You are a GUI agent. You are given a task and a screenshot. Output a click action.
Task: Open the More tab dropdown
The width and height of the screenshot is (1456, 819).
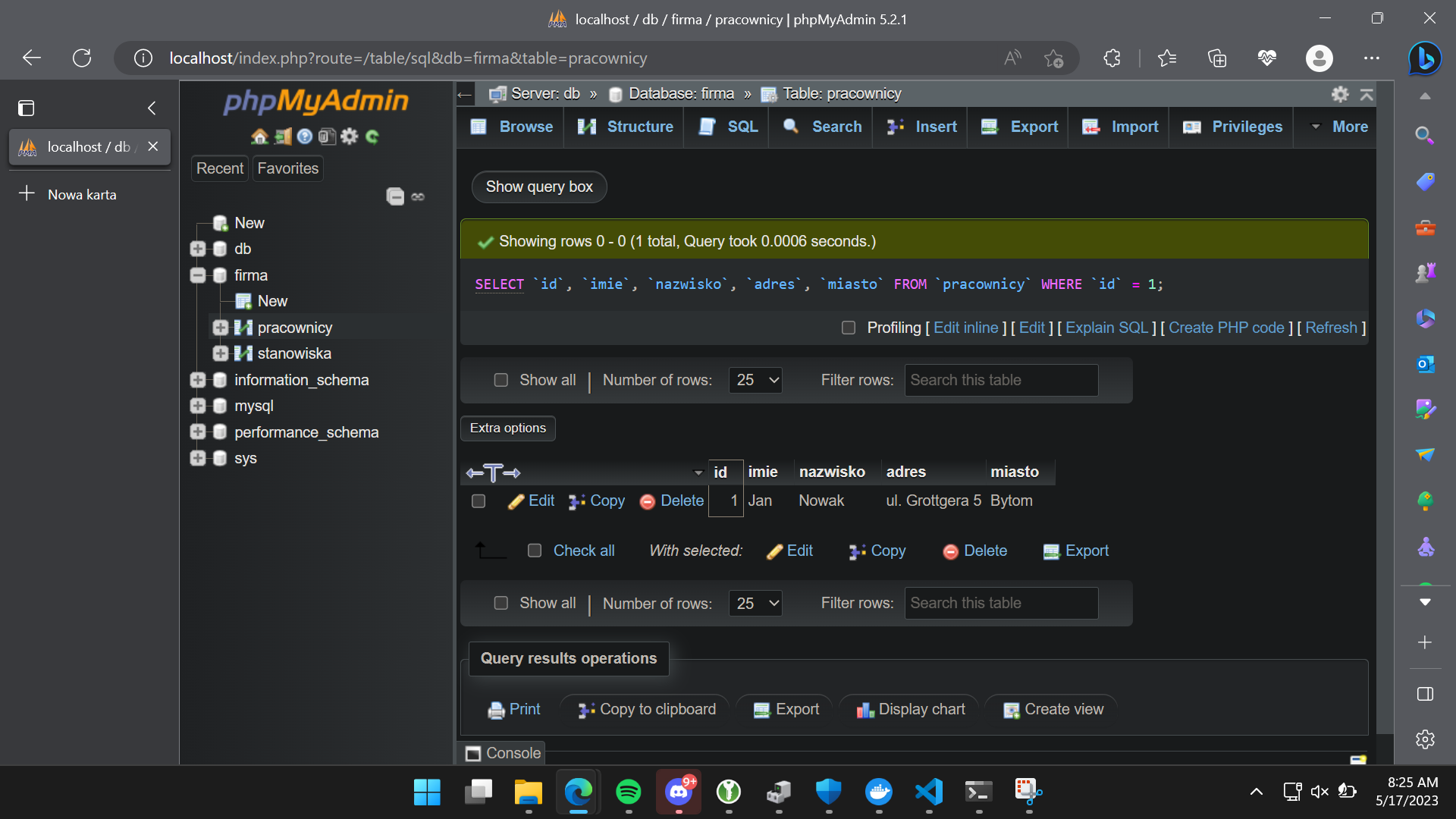tap(1340, 127)
